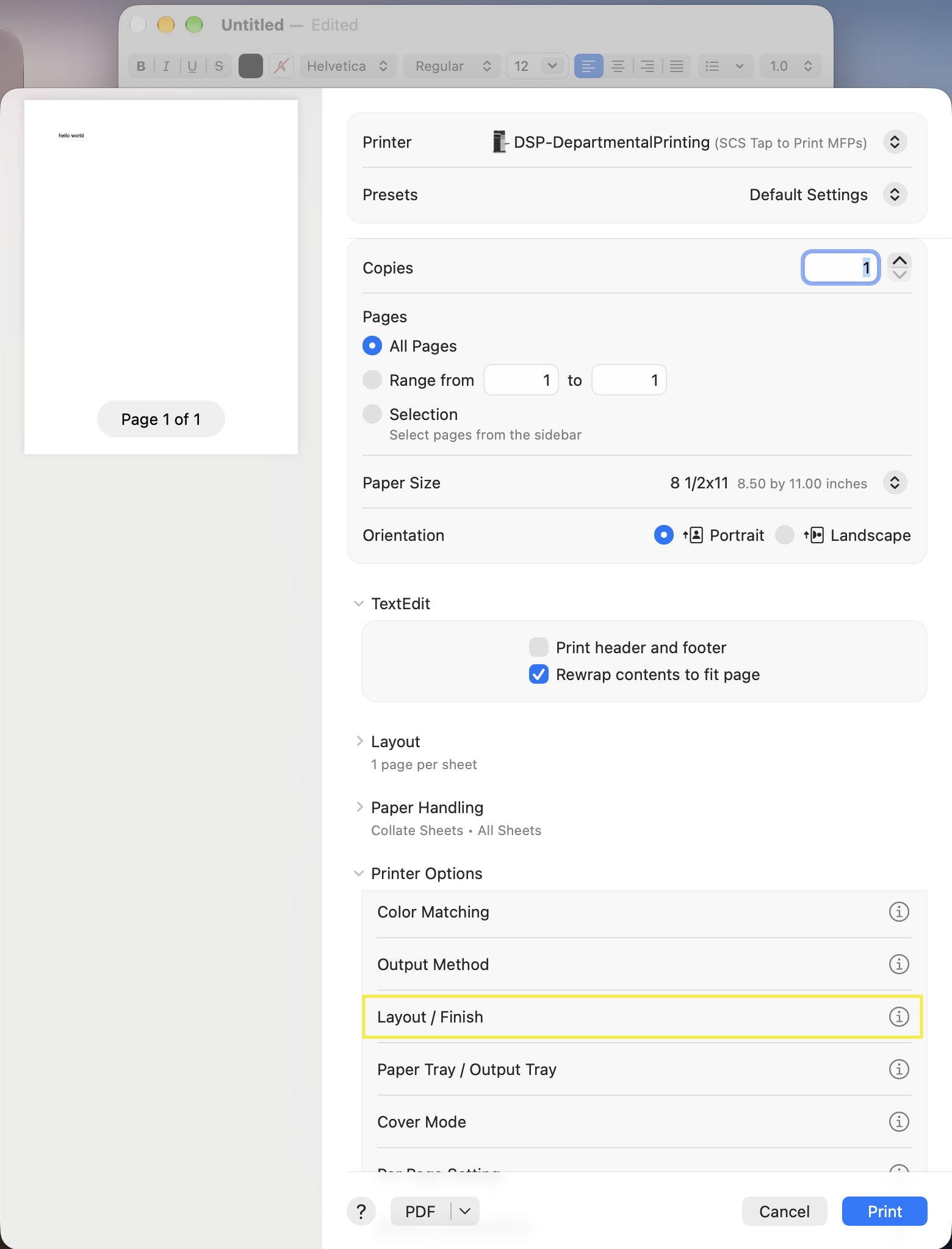Screen dimensions: 952x1249
Task: Open the text highlight color tool
Action: point(281,66)
